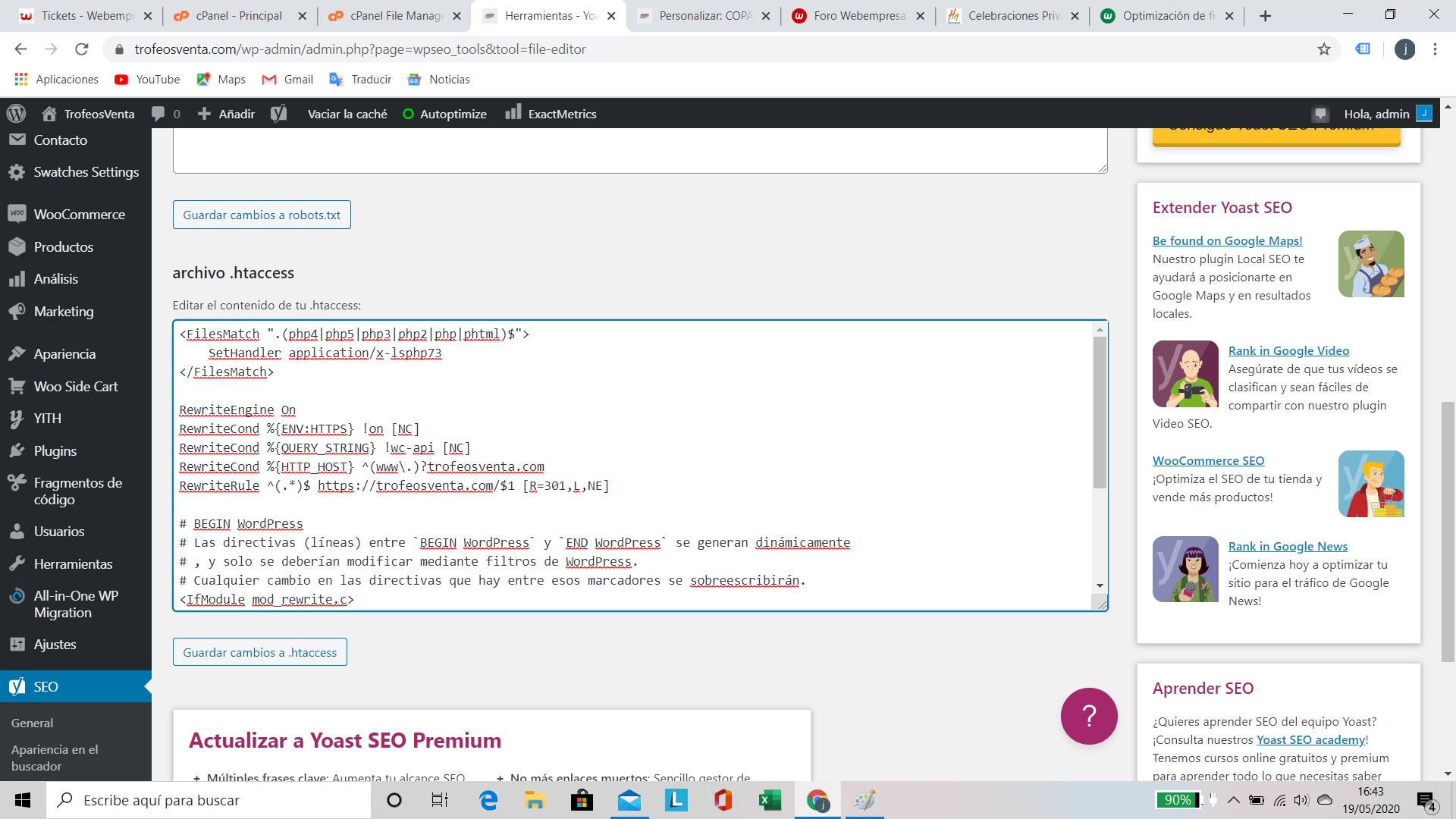Open File Explorer from taskbar
1456x819 pixels.
point(535,800)
